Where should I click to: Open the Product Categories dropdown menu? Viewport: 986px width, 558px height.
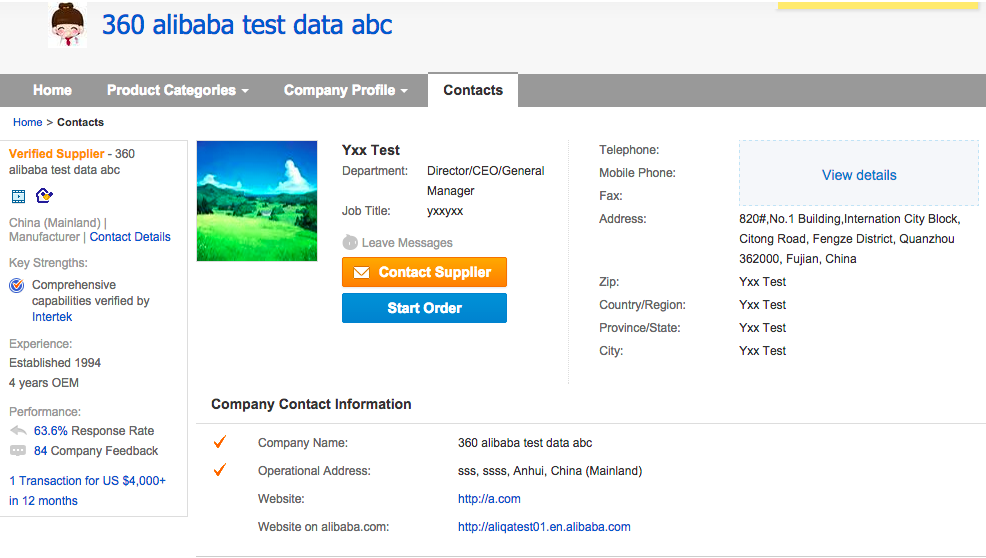coord(177,90)
